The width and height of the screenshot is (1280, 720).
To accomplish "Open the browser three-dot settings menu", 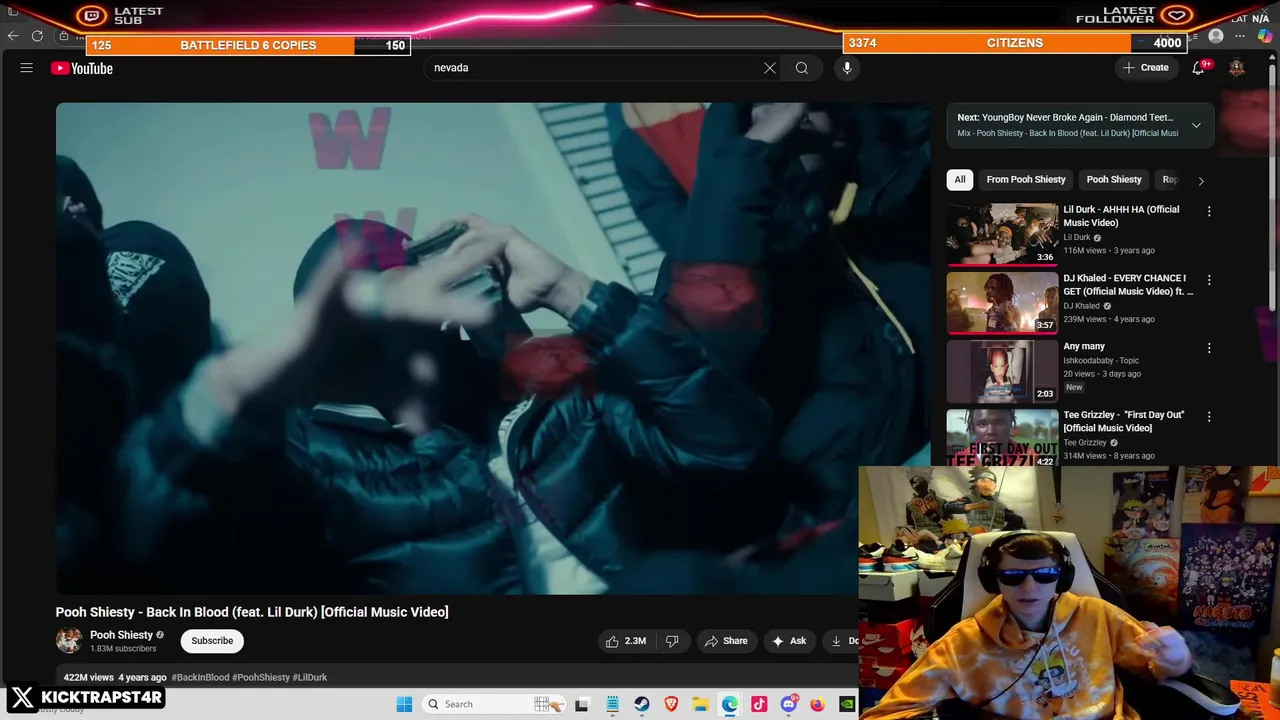I will tap(1240, 36).
